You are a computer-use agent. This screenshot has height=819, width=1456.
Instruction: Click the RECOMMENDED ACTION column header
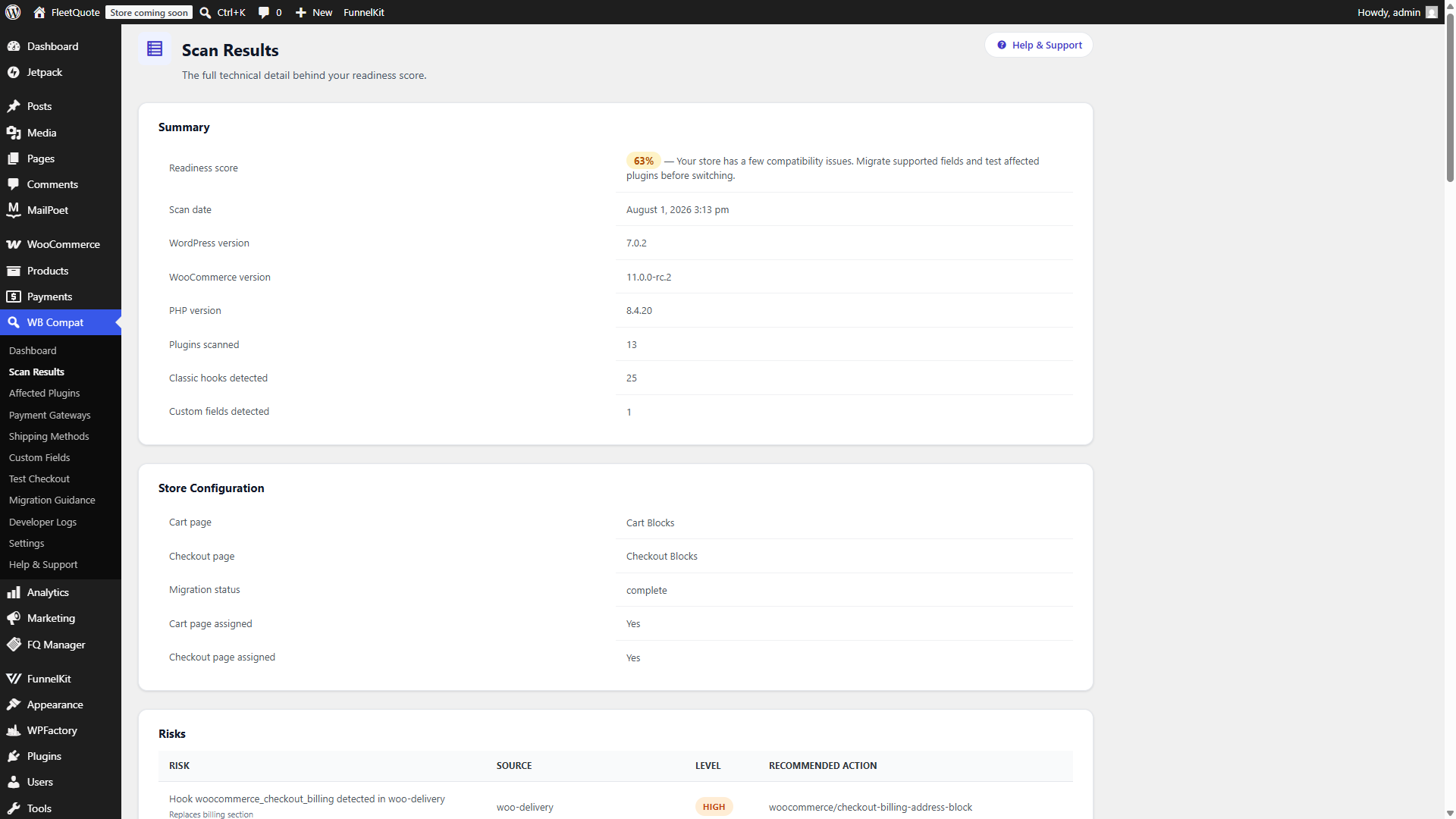click(823, 765)
